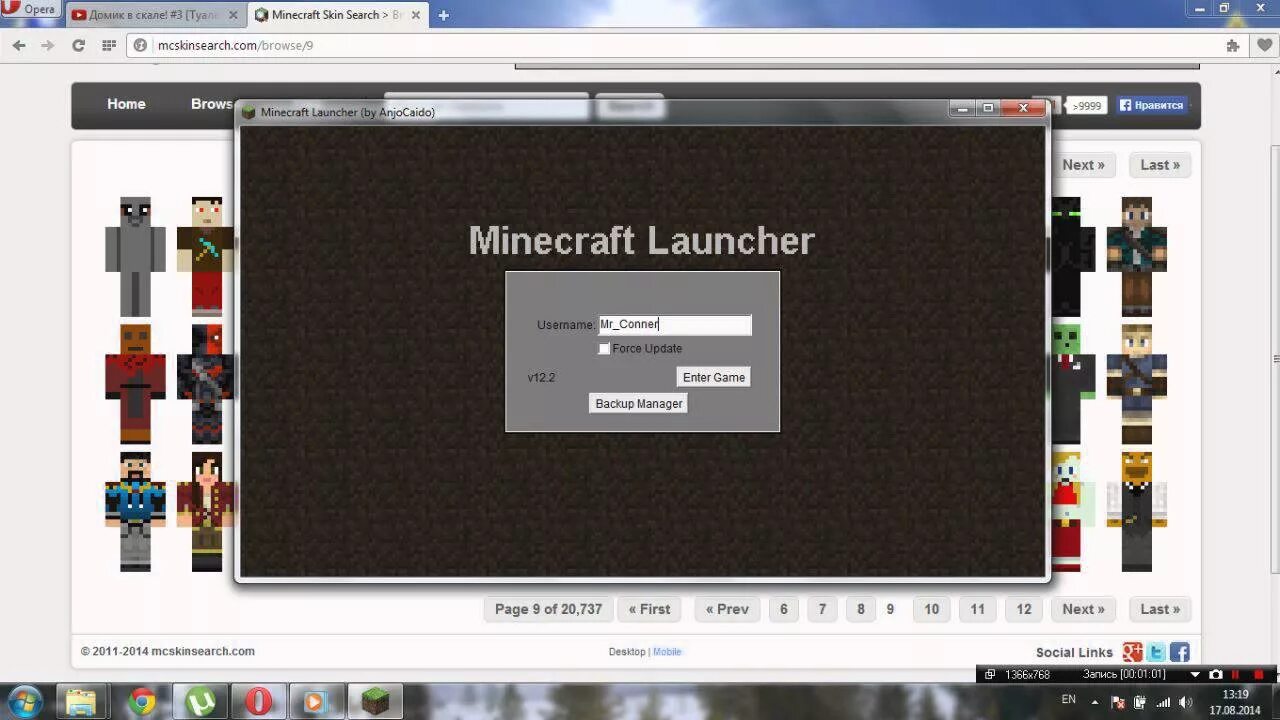
Task: Click Next at the bottom pagination
Action: click(1083, 609)
